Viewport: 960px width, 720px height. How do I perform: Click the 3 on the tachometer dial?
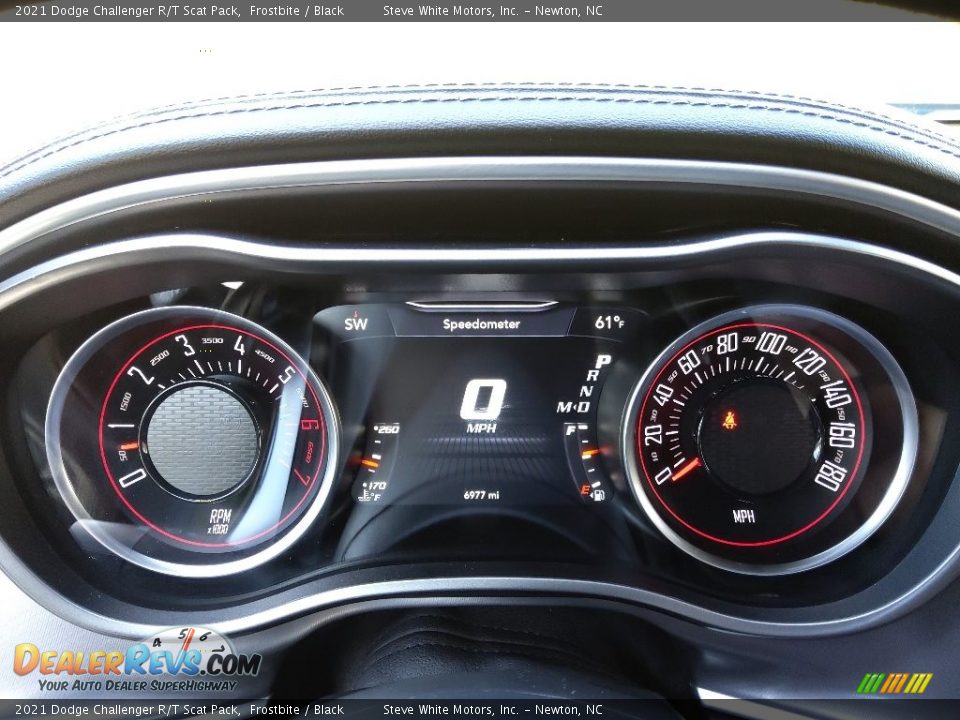185,345
